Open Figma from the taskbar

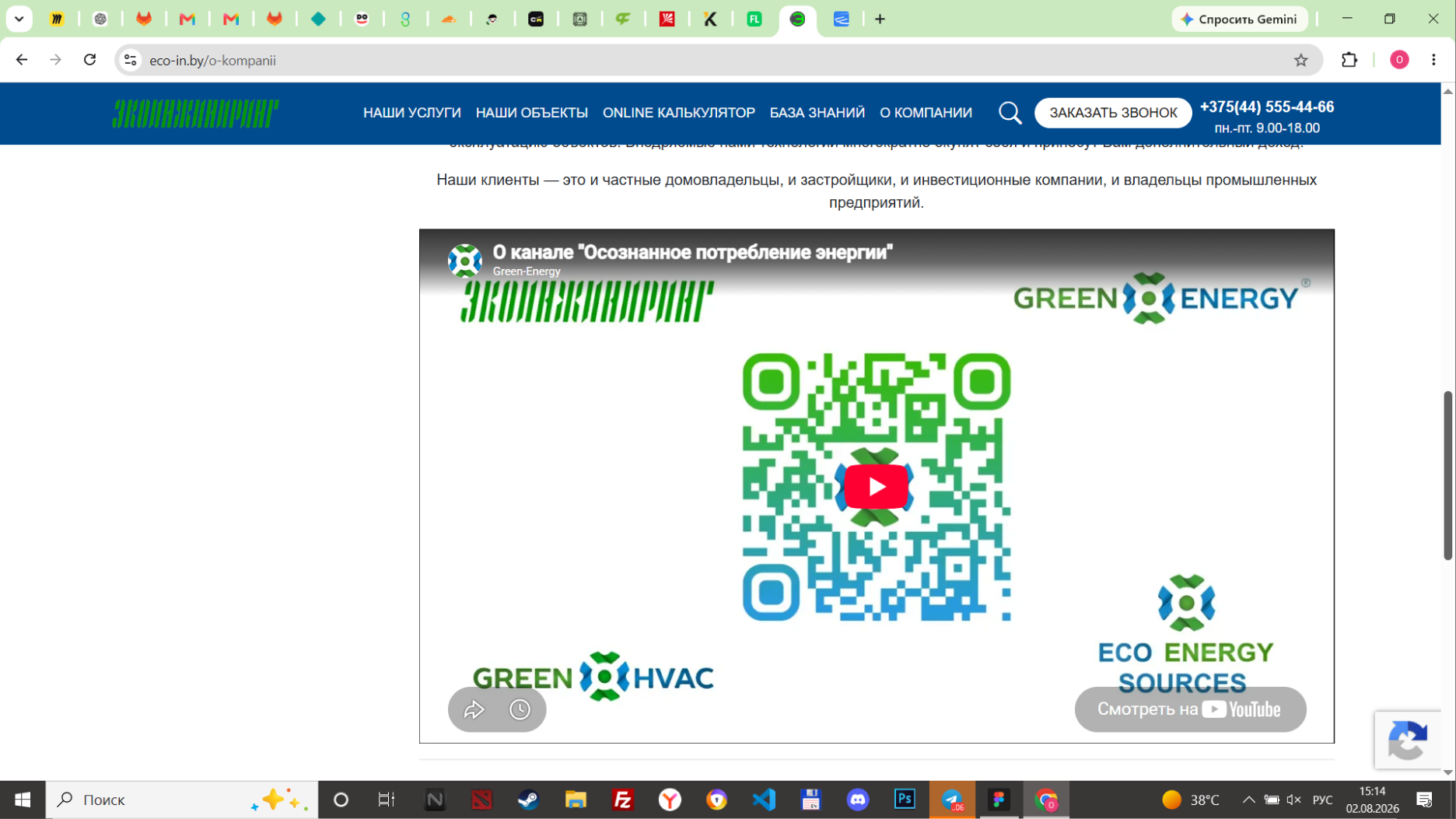click(999, 800)
